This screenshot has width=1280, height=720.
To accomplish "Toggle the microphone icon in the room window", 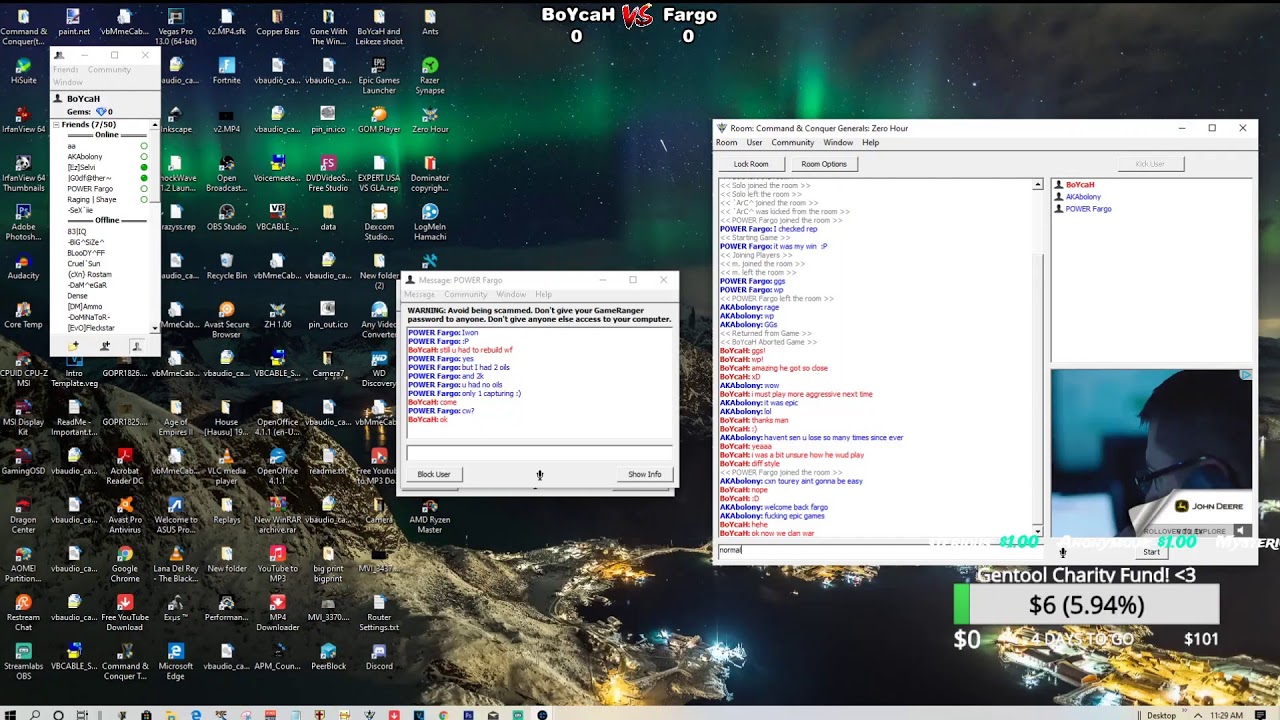I will click(x=1063, y=552).
